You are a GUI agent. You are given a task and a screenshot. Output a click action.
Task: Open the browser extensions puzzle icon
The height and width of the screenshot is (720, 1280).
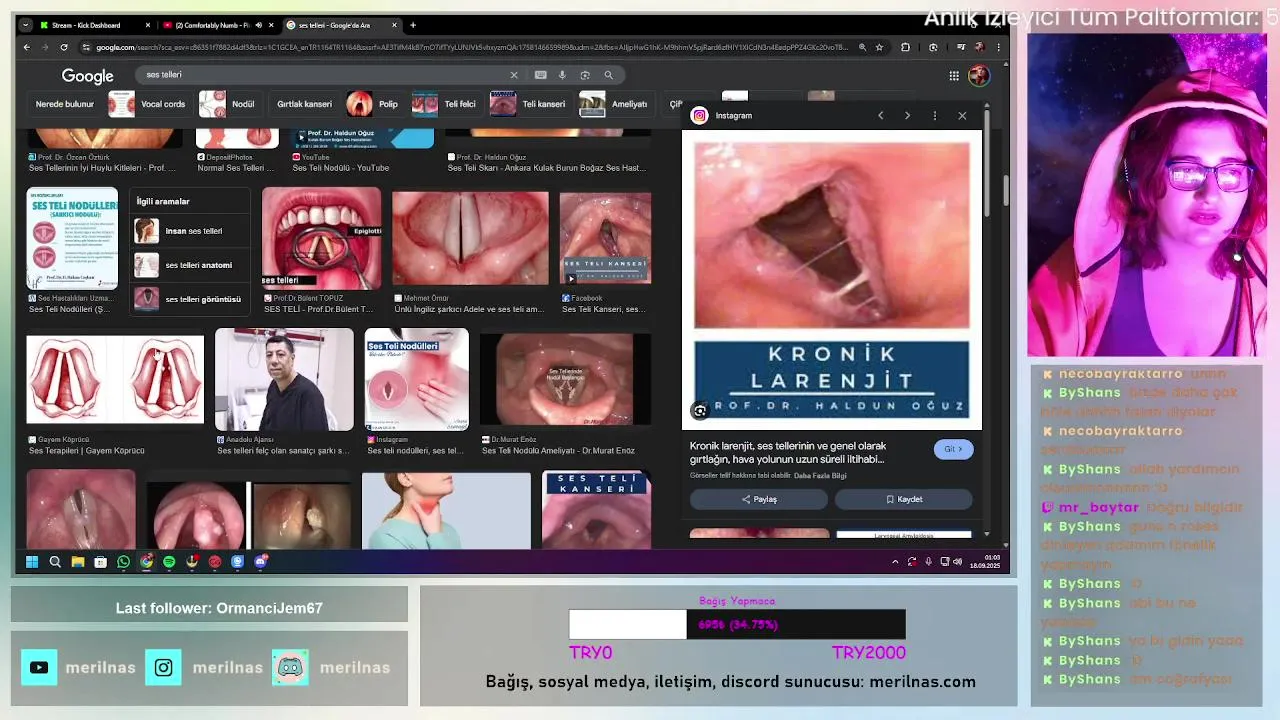tap(905, 47)
